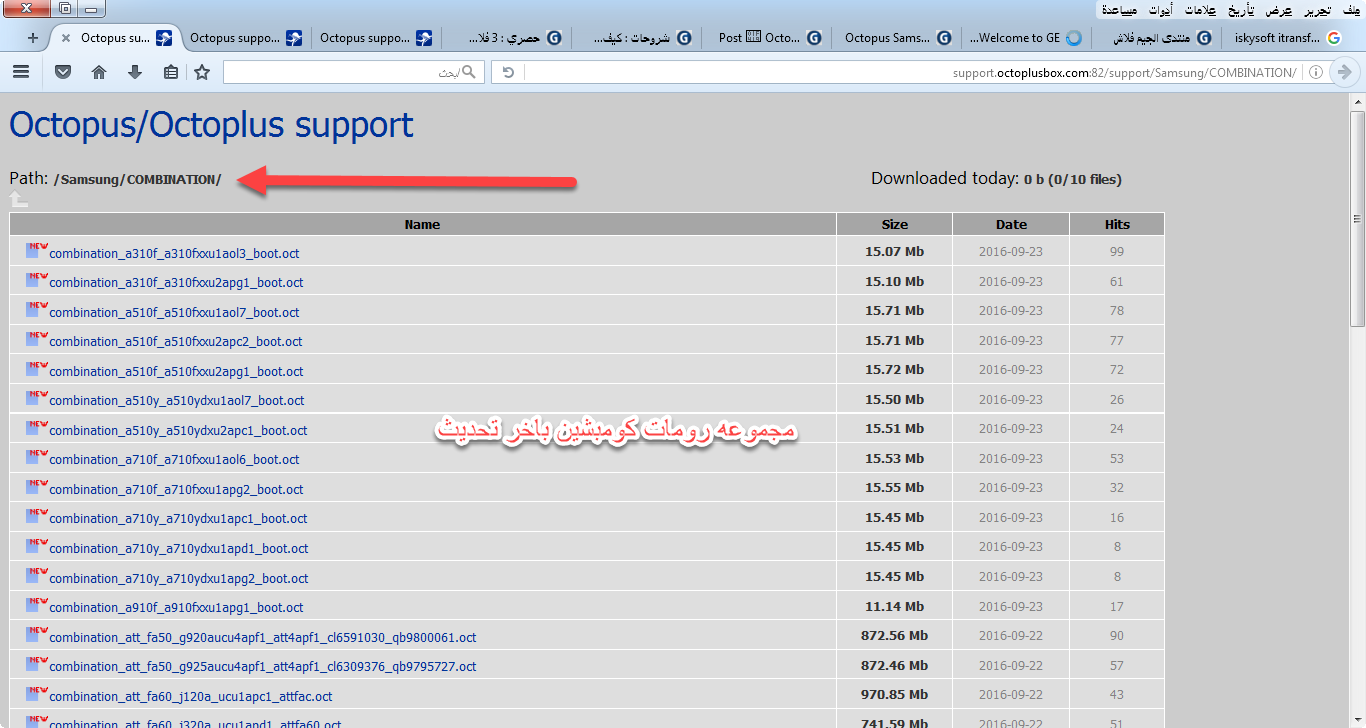Click file icon beside combination_a510f_a510fxxu2apc2_boot.oct

(37, 340)
